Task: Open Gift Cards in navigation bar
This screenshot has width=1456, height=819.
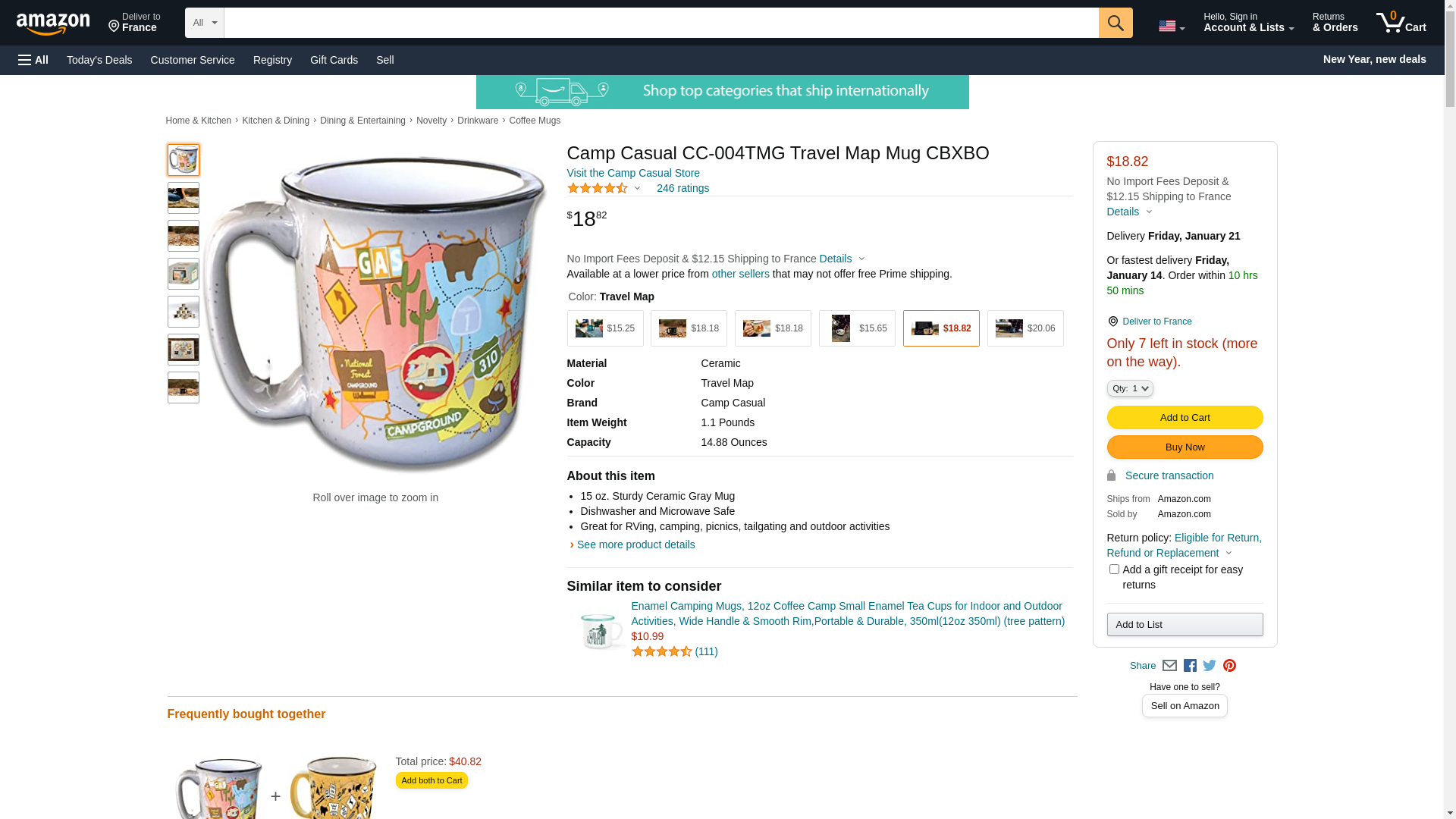Action: [334, 60]
